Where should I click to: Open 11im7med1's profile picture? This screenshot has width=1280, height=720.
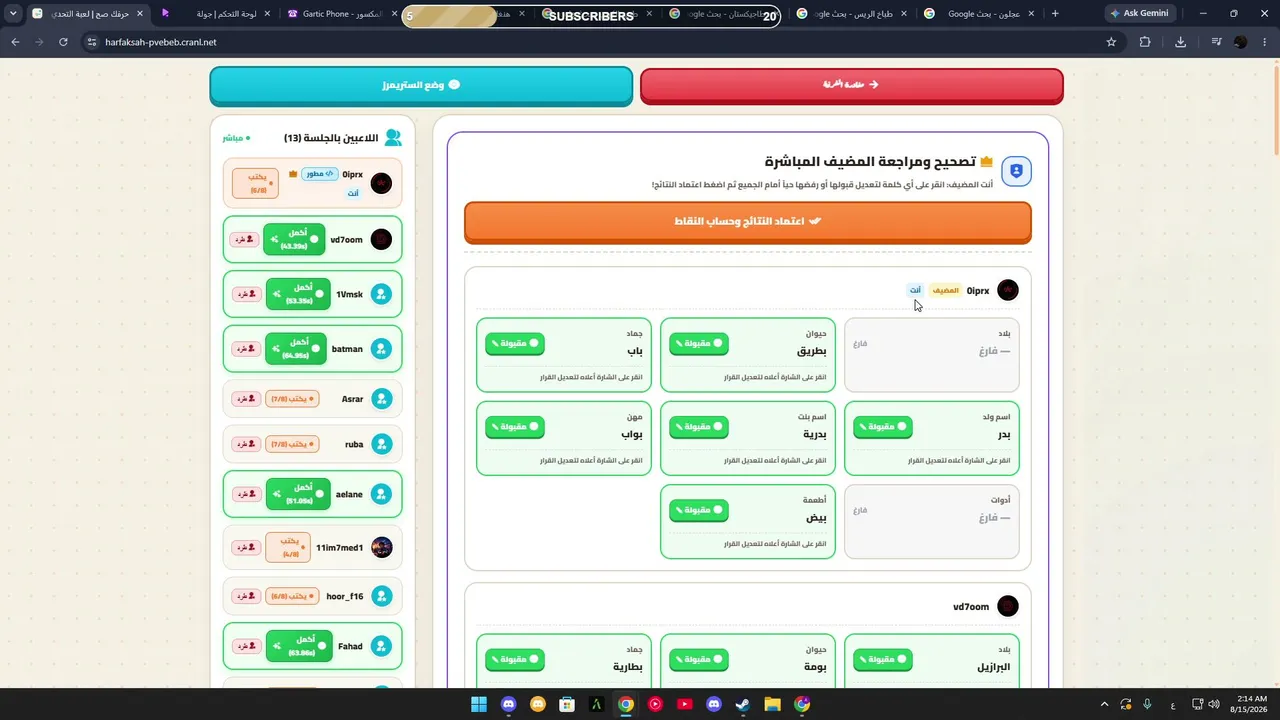pyautogui.click(x=381, y=547)
